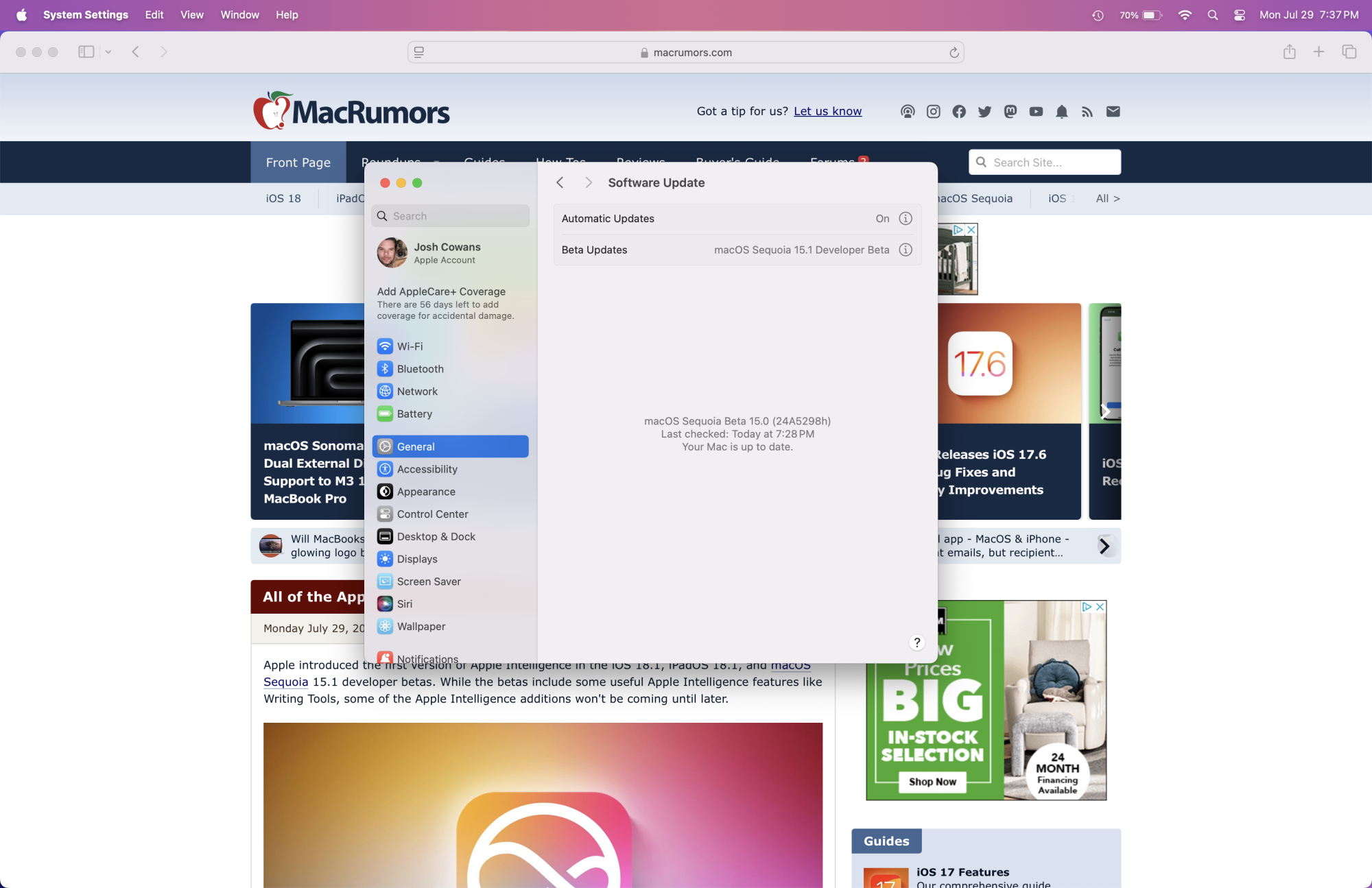Image resolution: width=1372 pixels, height=888 pixels.
Task: Toggle Safari sidebar button
Action: point(86,52)
